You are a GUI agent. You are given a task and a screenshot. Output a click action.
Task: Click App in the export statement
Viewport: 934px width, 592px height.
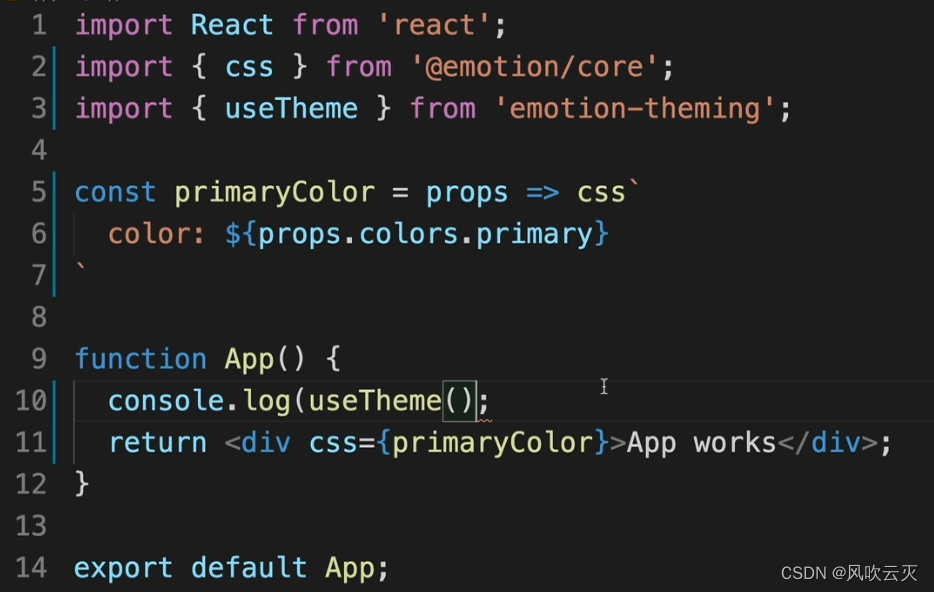350,568
